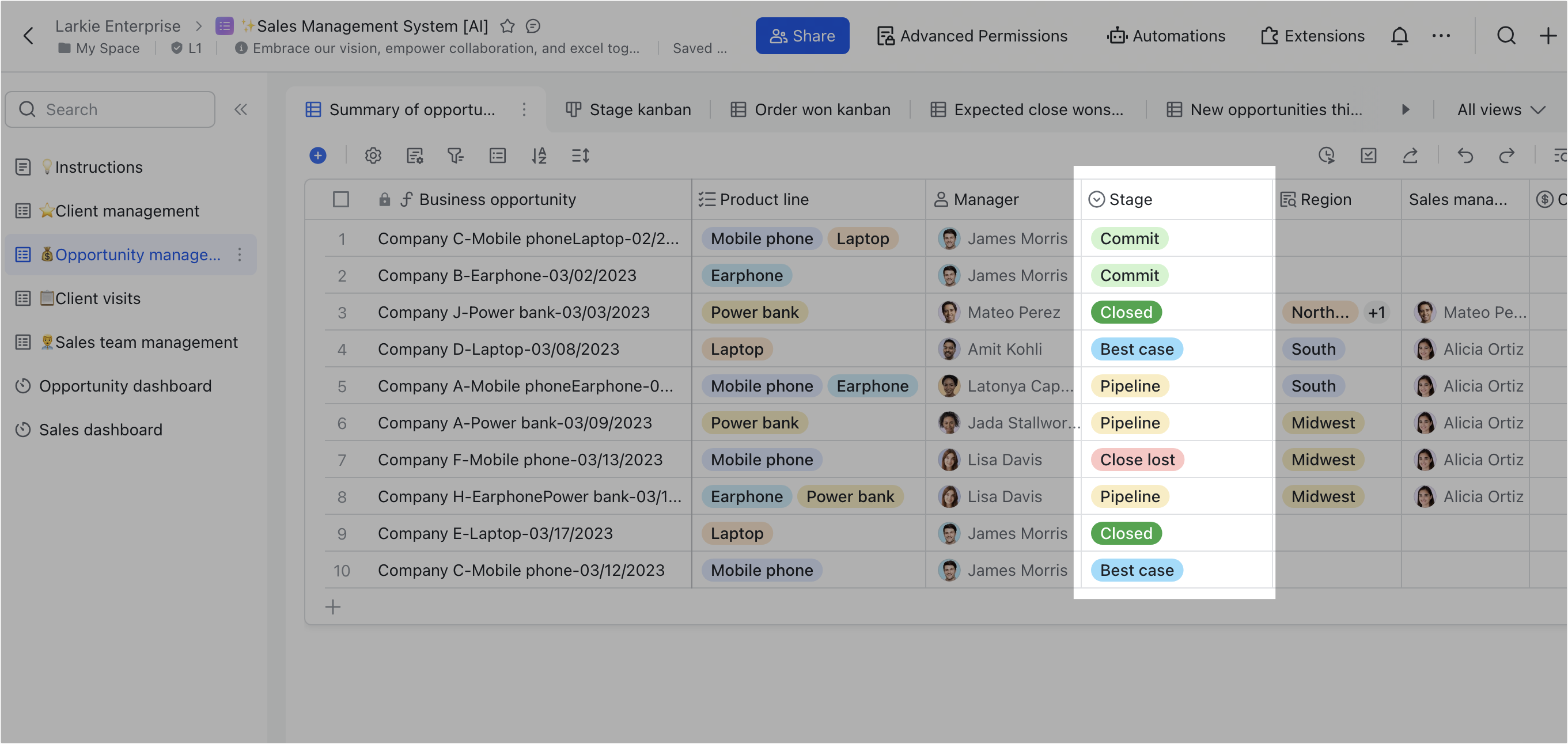Screen dimensions: 1568x744
Task: Click the undo arrow icon
Action: pos(1465,155)
